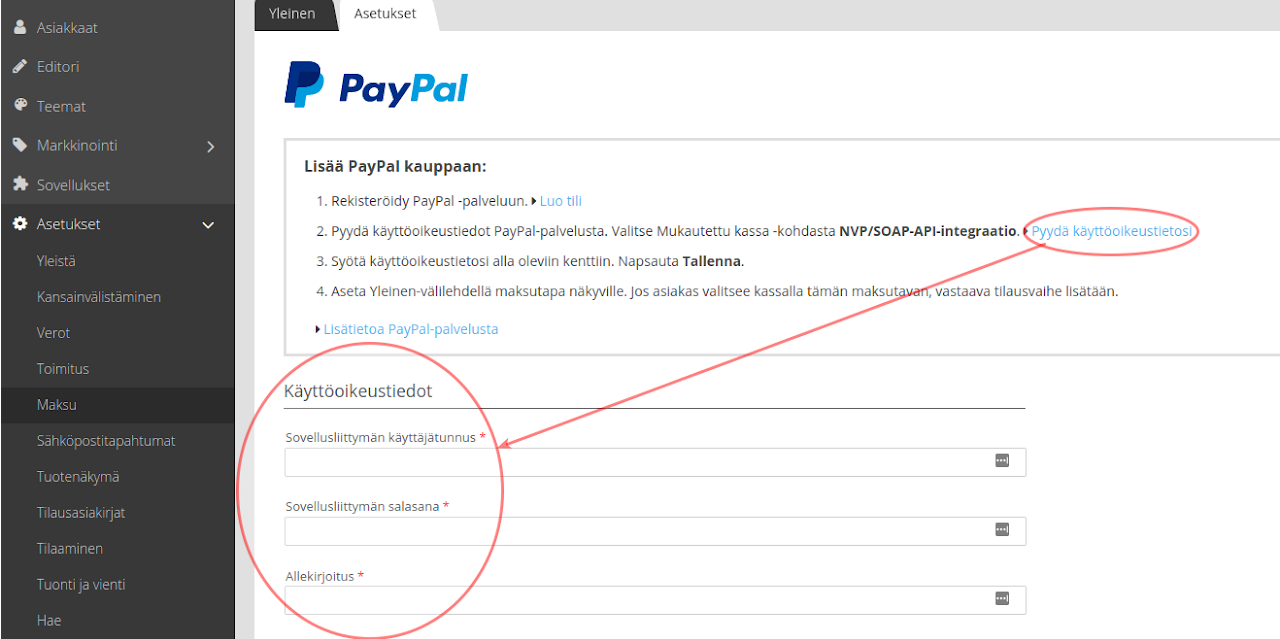Screen dimensions: 1280x639
Task: Click the Asiakkaat person icon
Action: coord(19,27)
